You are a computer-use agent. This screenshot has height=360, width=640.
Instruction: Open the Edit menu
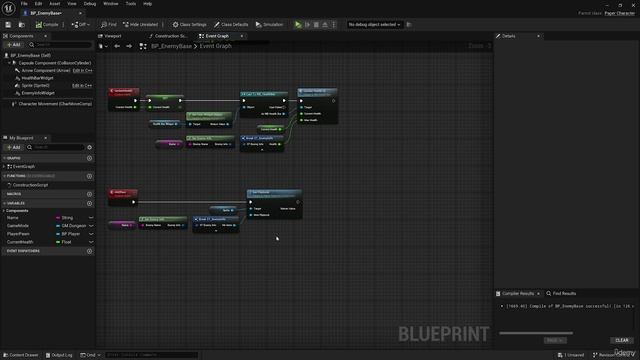tap(38, 4)
